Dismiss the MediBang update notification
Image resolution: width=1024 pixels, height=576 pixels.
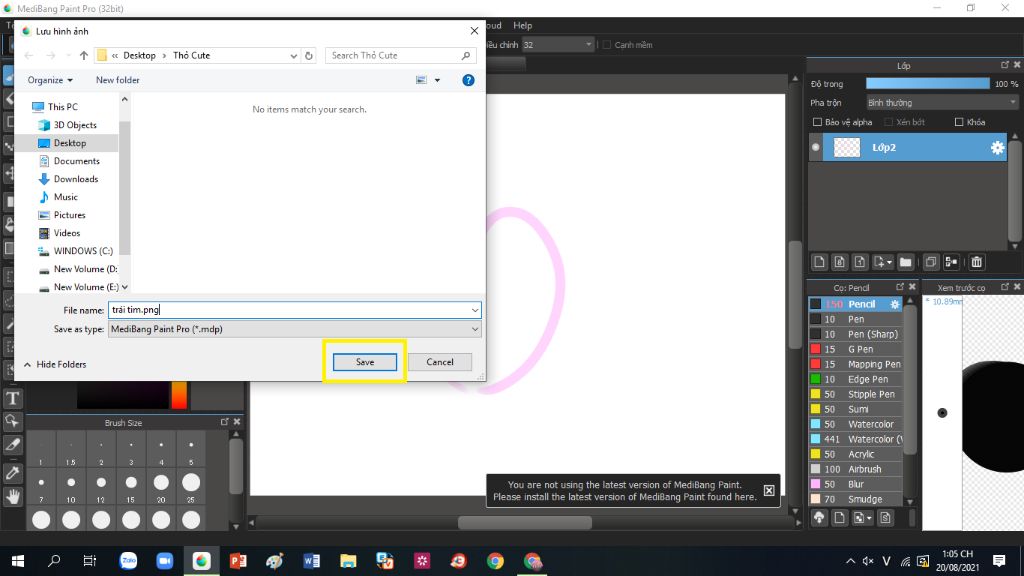pyautogui.click(x=769, y=490)
